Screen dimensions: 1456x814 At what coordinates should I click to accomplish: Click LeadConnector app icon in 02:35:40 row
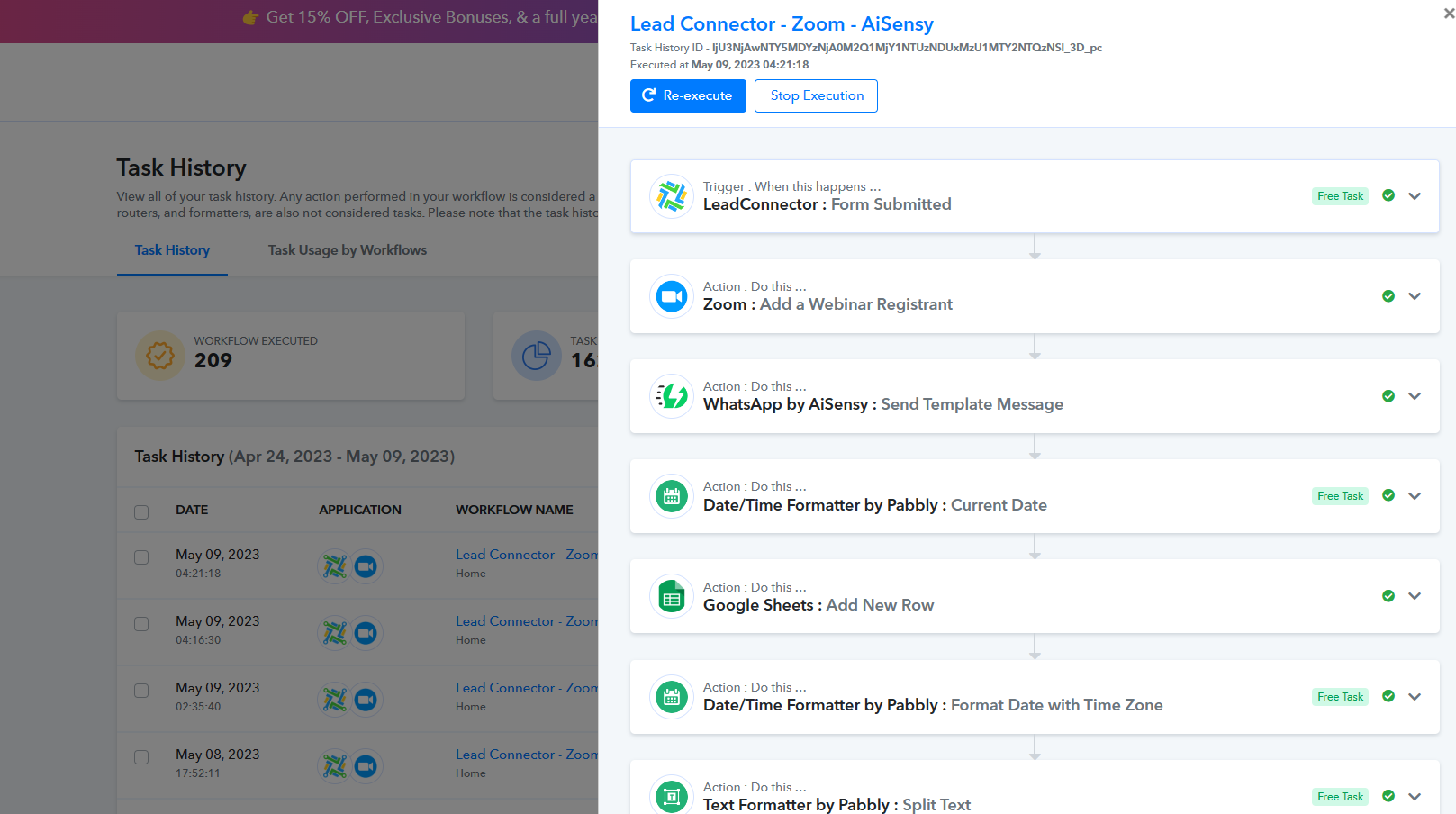335,700
